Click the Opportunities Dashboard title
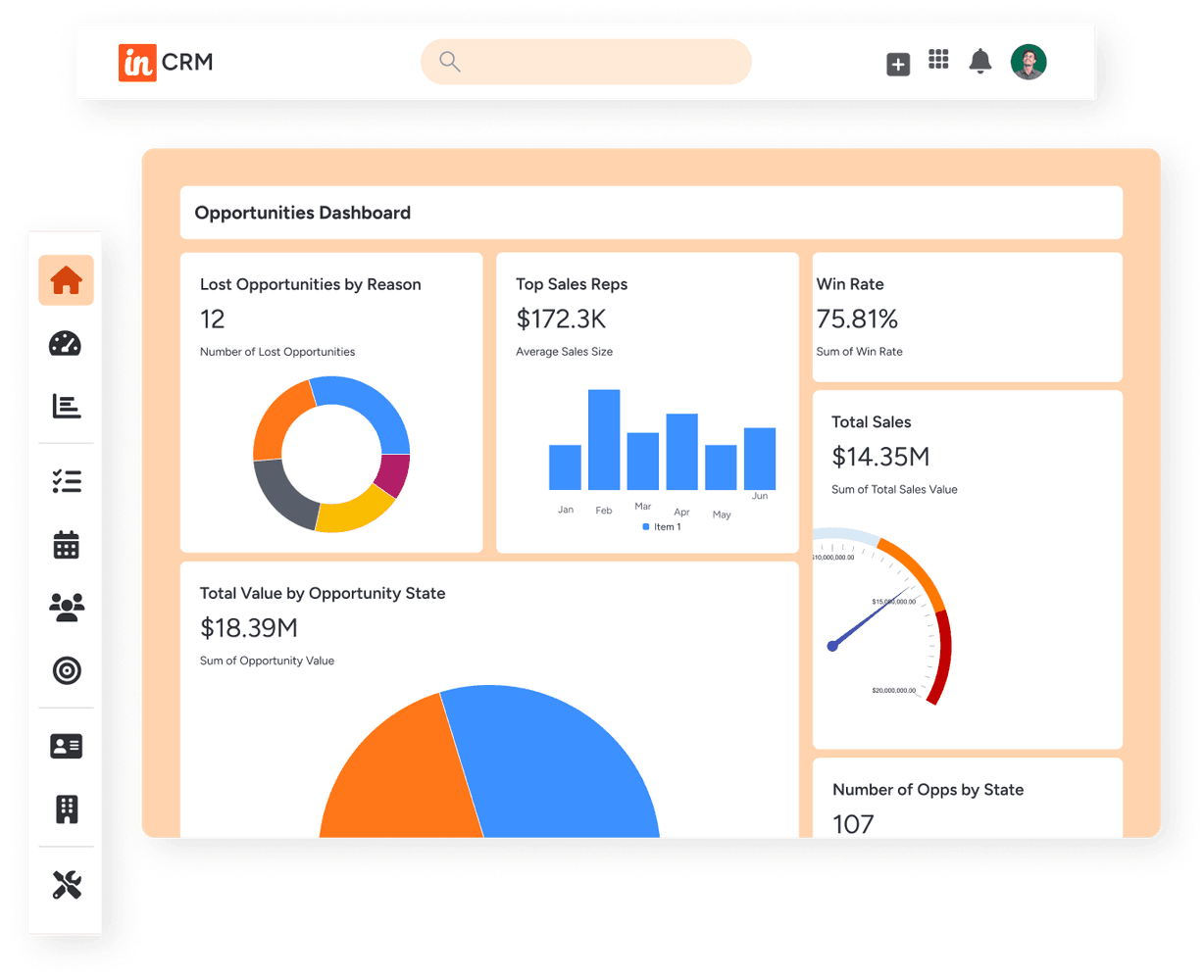Screen dimensions: 1204x980 [303, 213]
